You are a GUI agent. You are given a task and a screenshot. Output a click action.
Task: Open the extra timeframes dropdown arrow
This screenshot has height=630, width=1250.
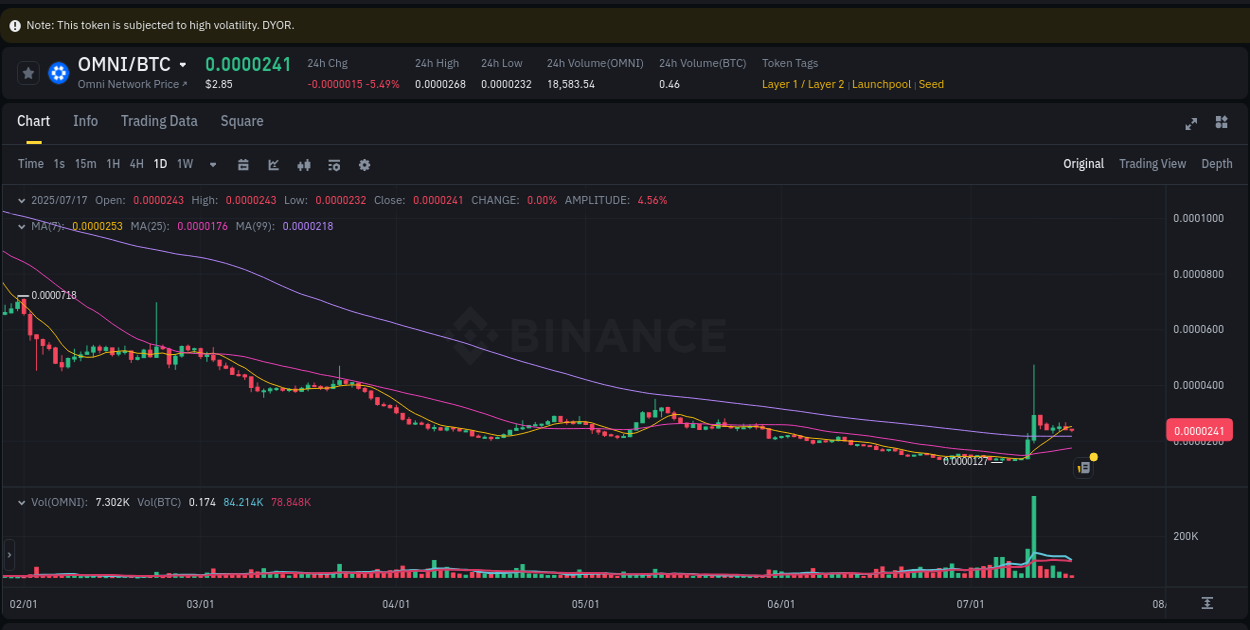[212, 164]
